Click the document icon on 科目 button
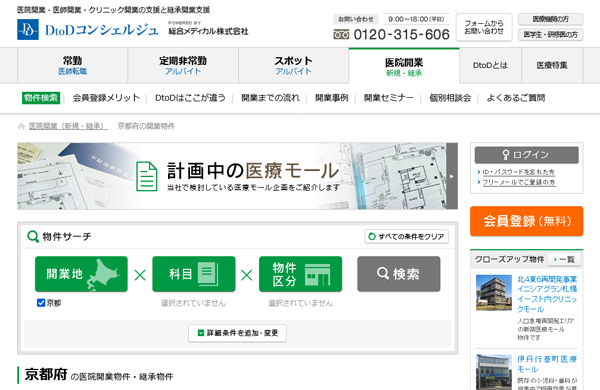The image size is (600, 390). (209, 274)
